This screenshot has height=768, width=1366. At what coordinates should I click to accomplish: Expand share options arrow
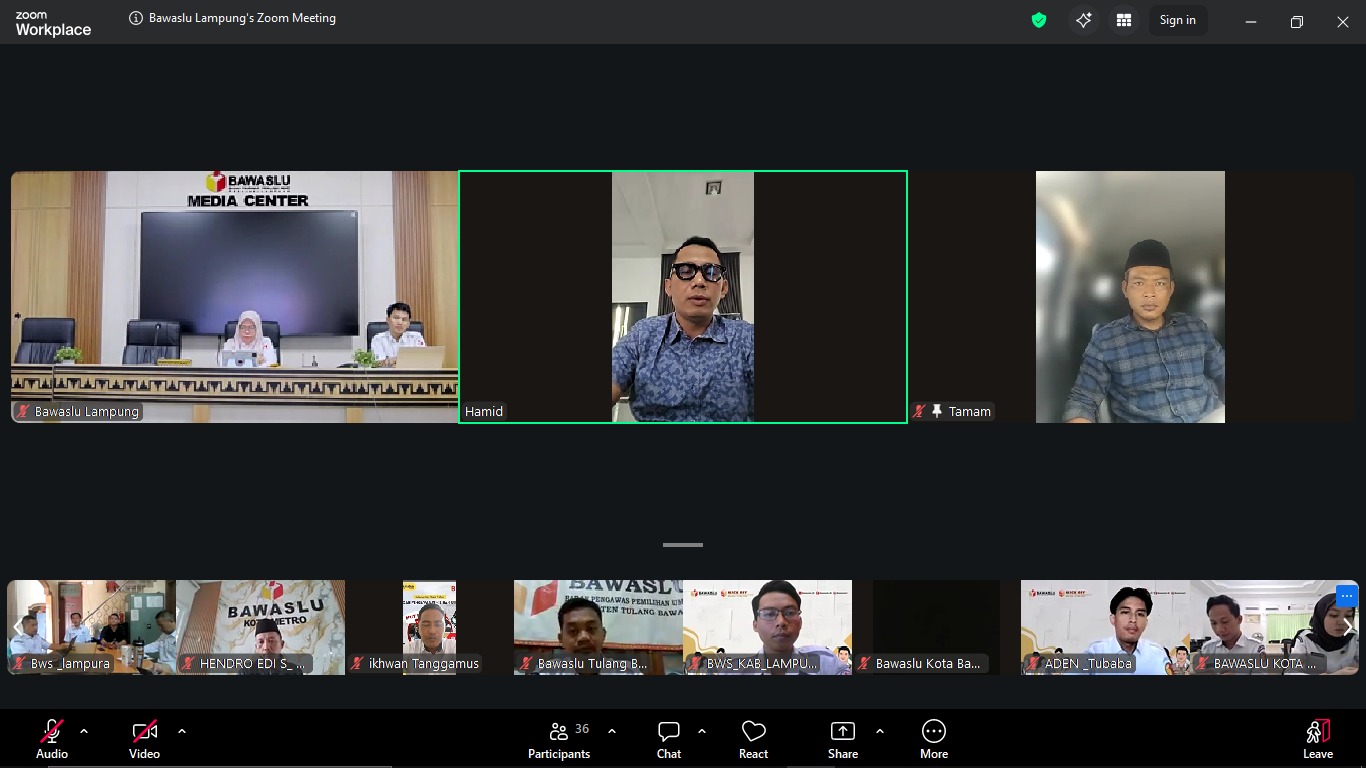(x=880, y=731)
